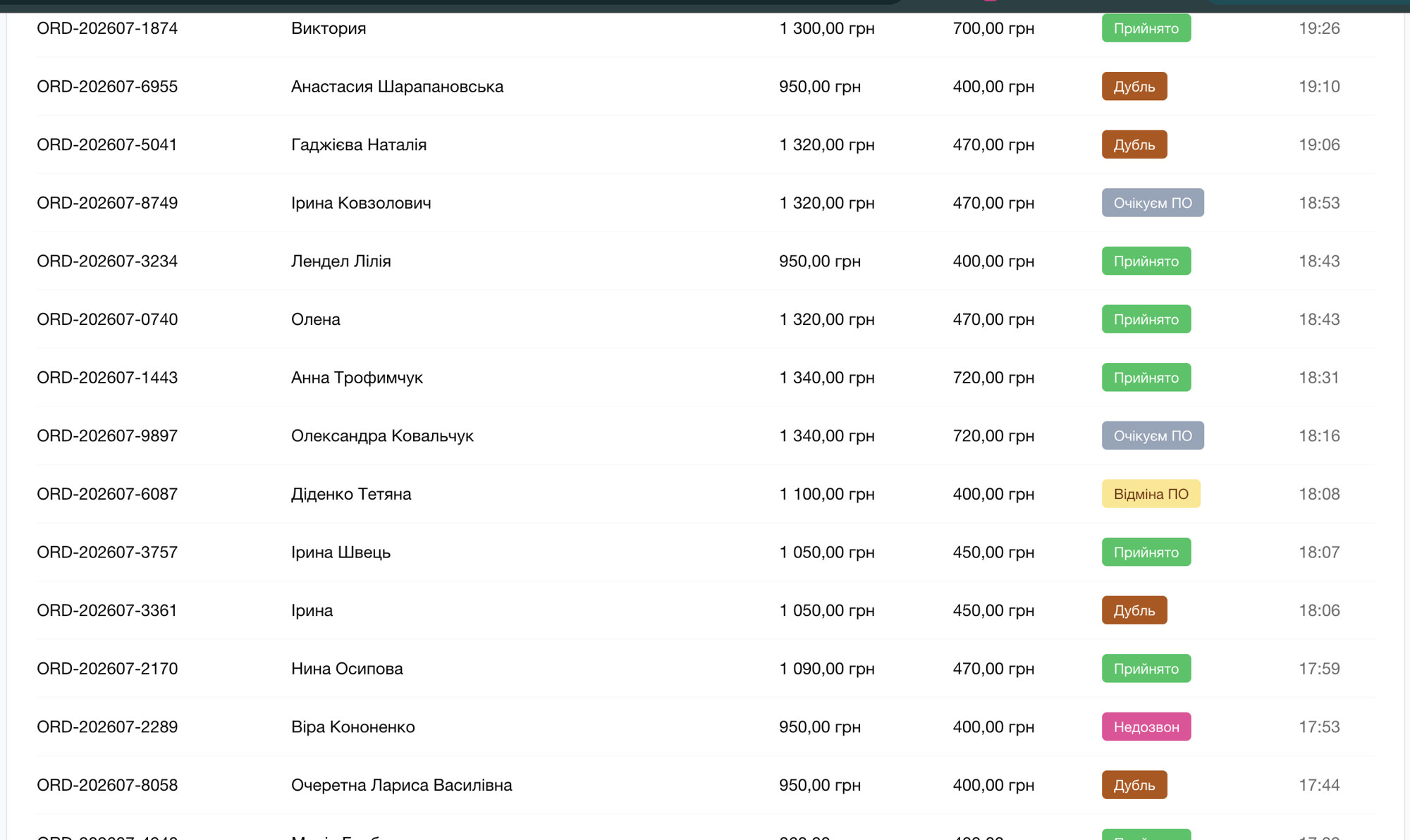
Task: Click the Дубль badge for Анастасия Шарапановська
Action: [x=1134, y=87]
